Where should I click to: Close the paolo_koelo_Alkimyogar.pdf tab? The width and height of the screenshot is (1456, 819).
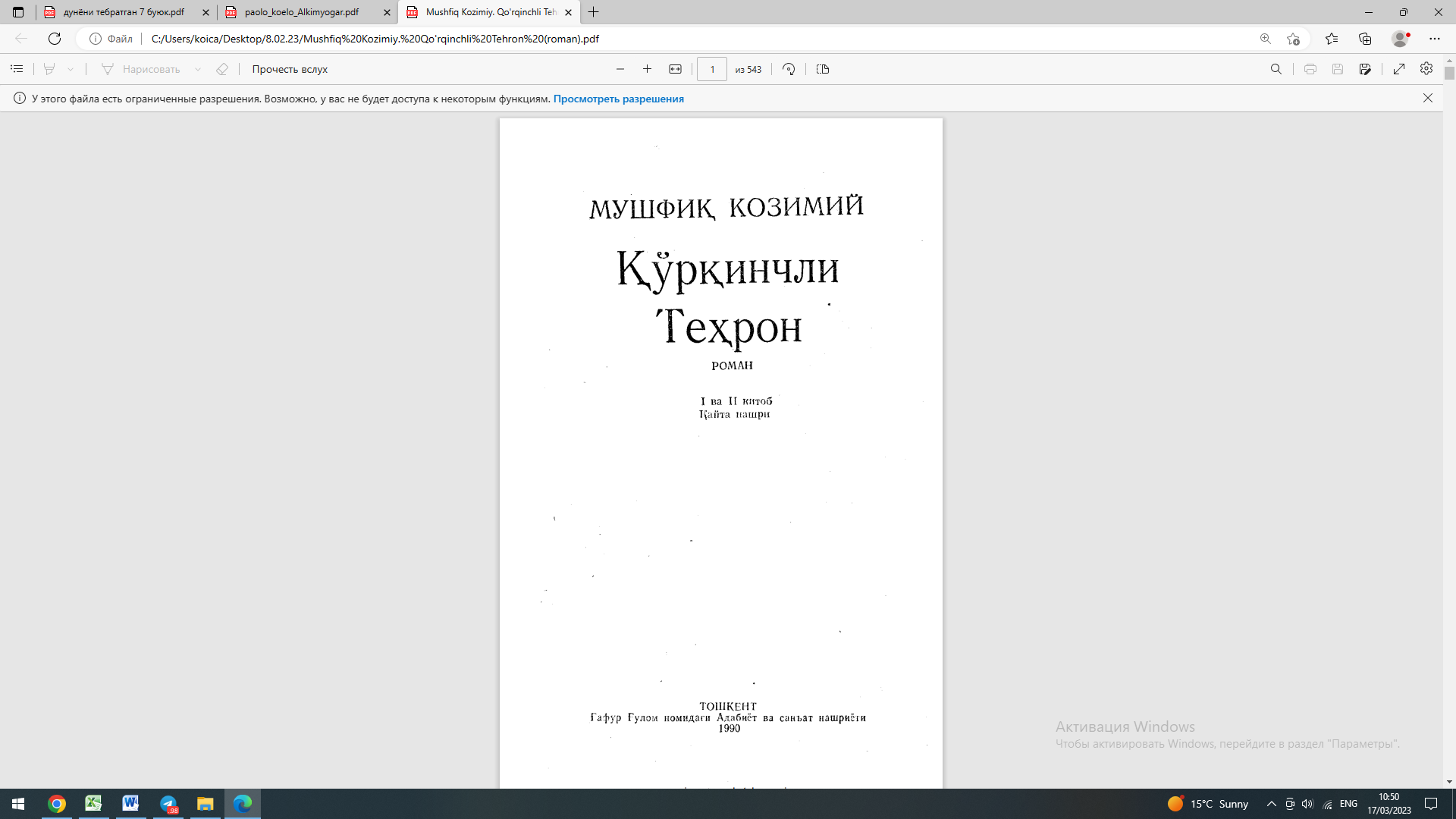click(388, 12)
